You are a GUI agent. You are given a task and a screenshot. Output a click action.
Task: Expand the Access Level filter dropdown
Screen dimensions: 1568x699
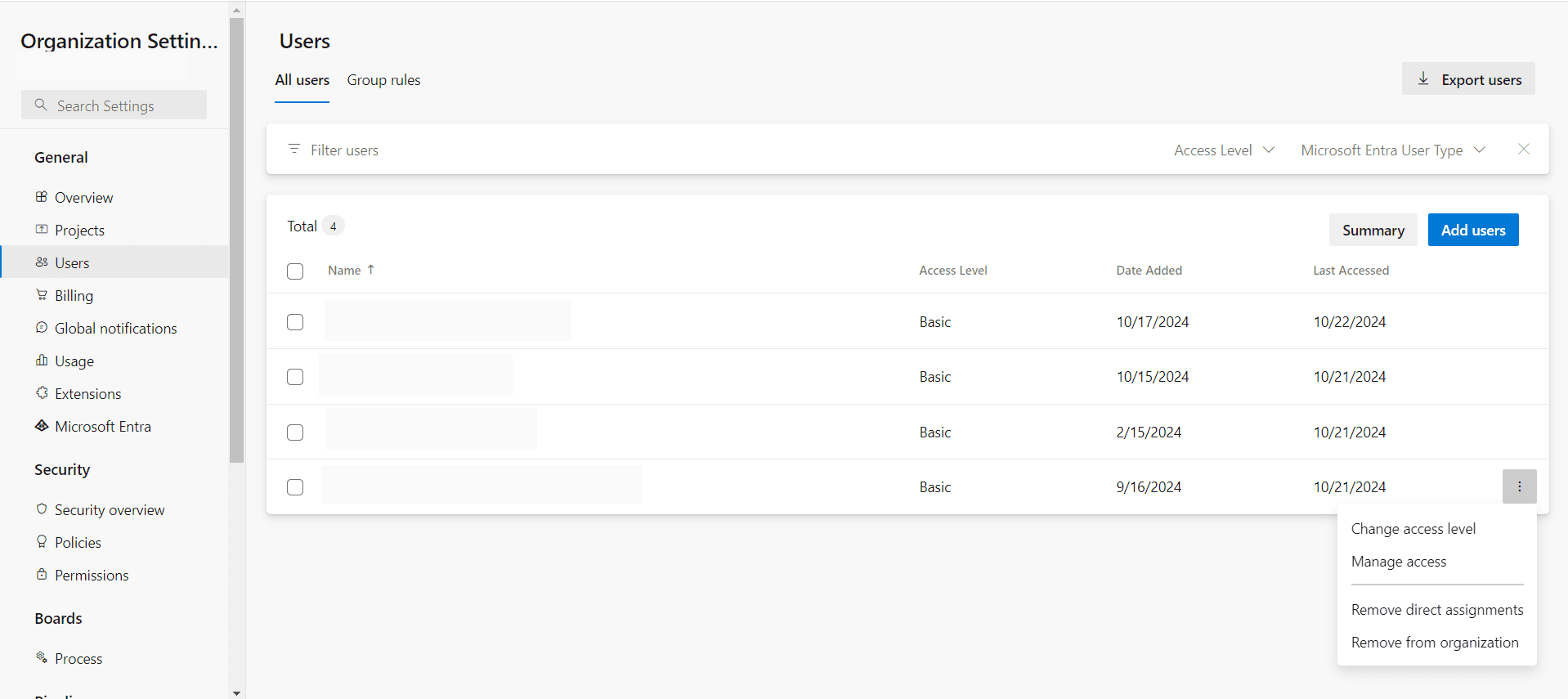(1224, 150)
